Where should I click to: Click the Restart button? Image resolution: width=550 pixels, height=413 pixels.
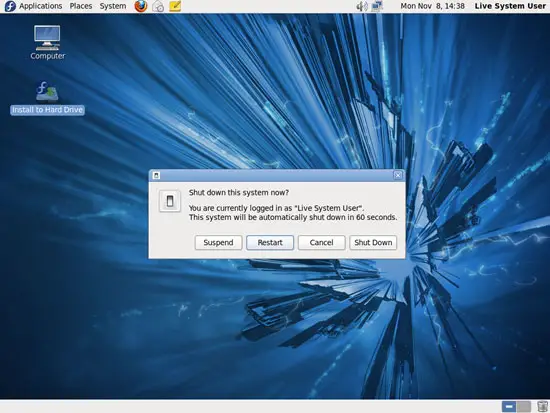[270, 242]
